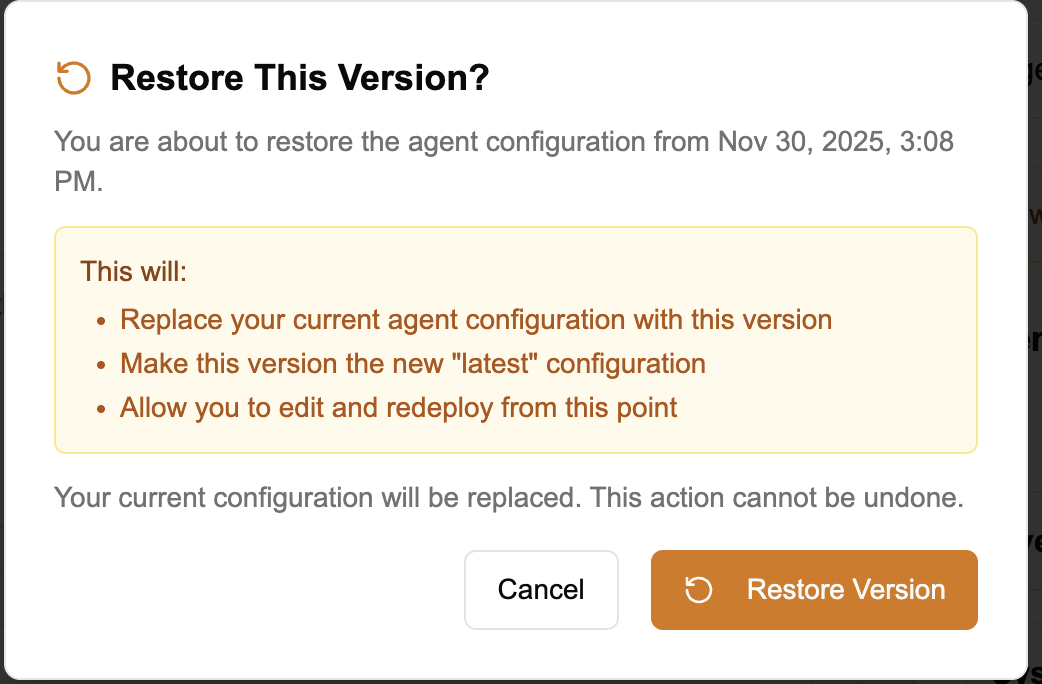This screenshot has width=1042, height=684.
Task: Dismiss the dialog via Cancel
Action: coord(541,590)
